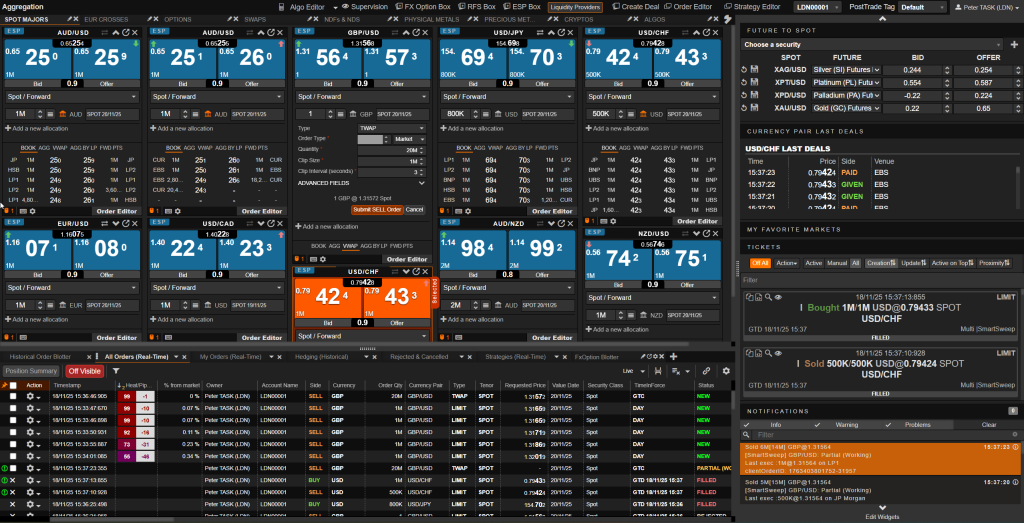Click the Submit SELL Order button
Viewport: 1024px width, 523px height.
tap(376, 209)
